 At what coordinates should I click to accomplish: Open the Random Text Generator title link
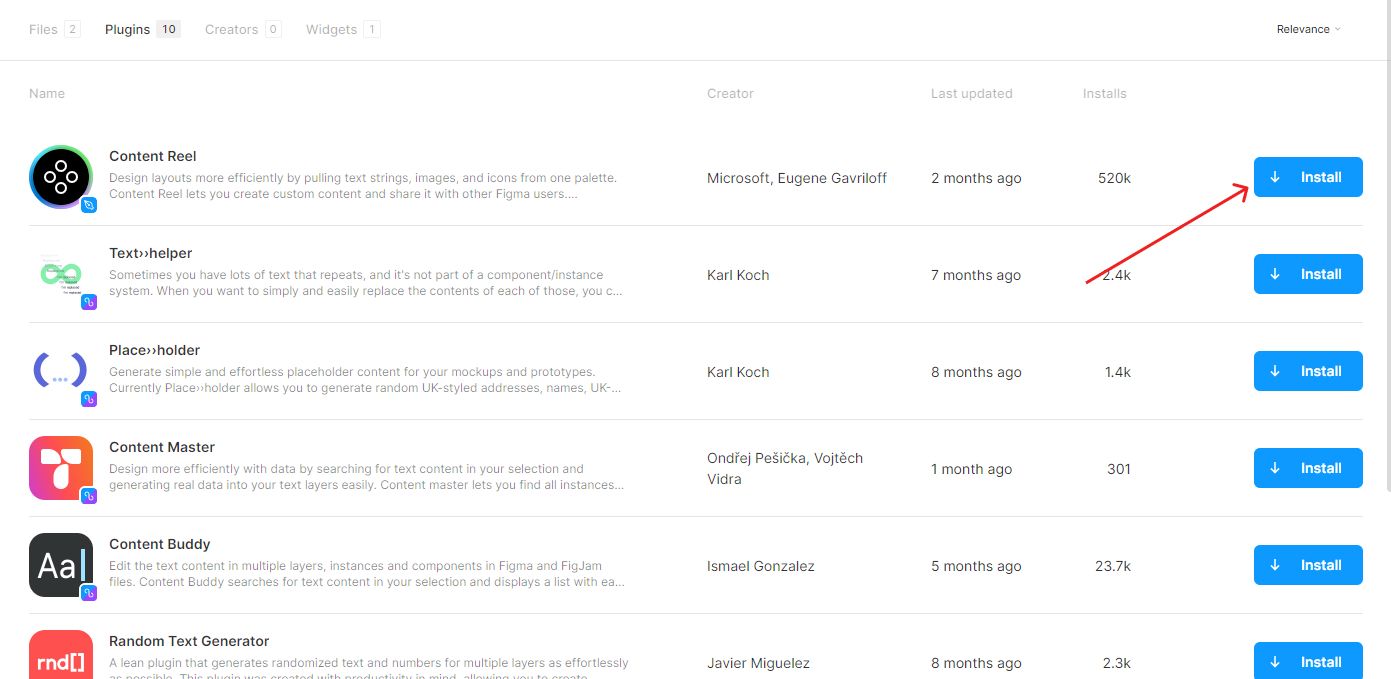tap(189, 641)
